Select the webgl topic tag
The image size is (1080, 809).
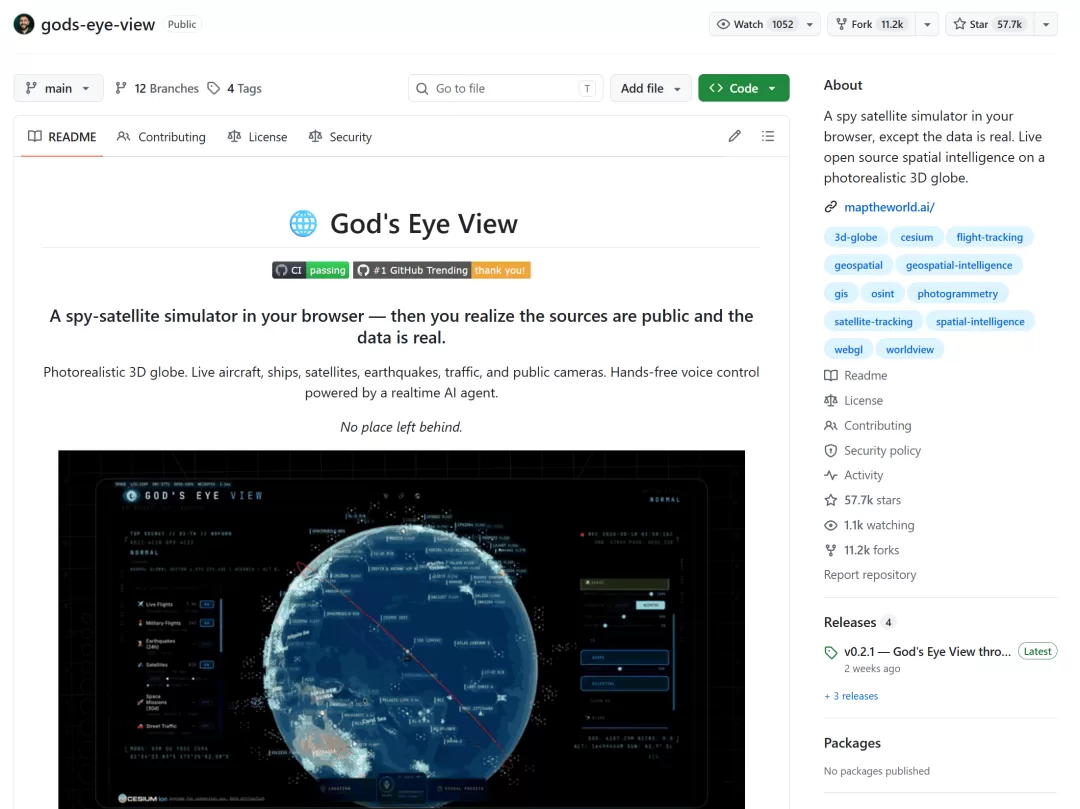coord(849,349)
